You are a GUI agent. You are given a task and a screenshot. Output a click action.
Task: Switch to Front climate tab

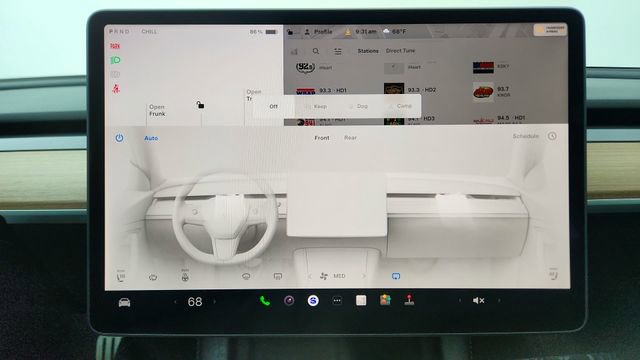point(322,138)
